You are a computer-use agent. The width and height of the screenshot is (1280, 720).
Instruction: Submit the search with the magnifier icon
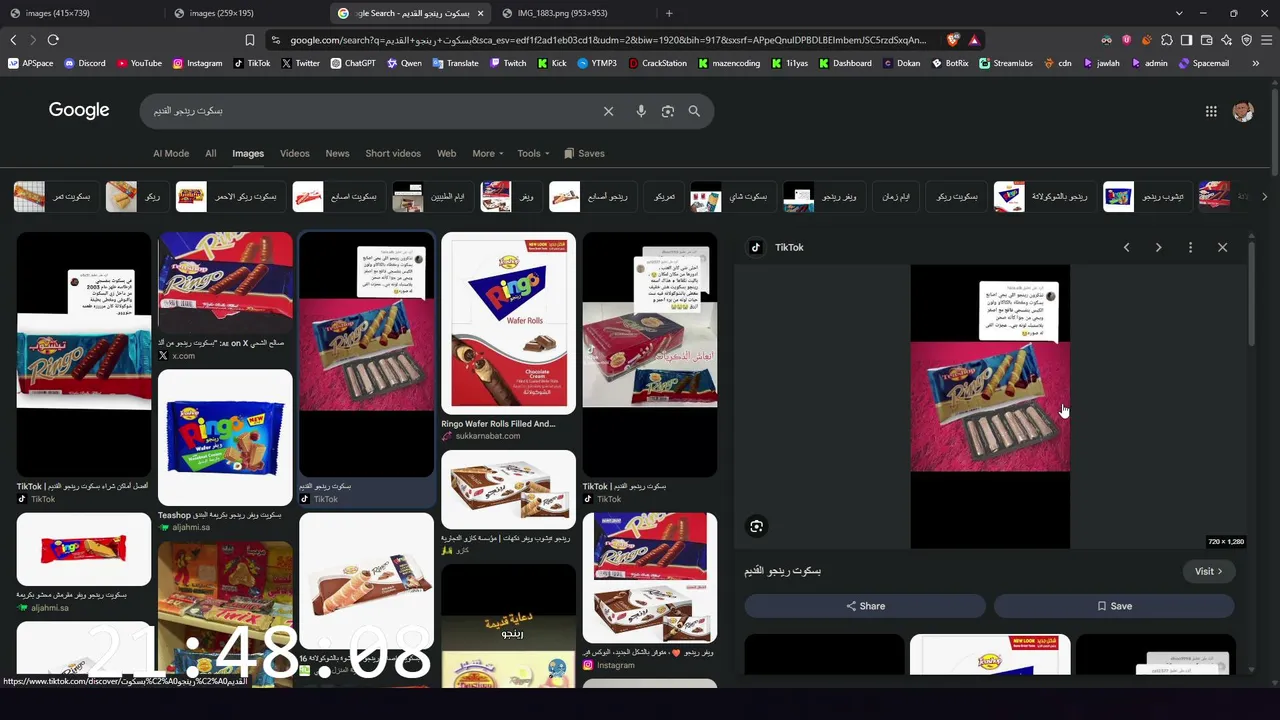694,111
